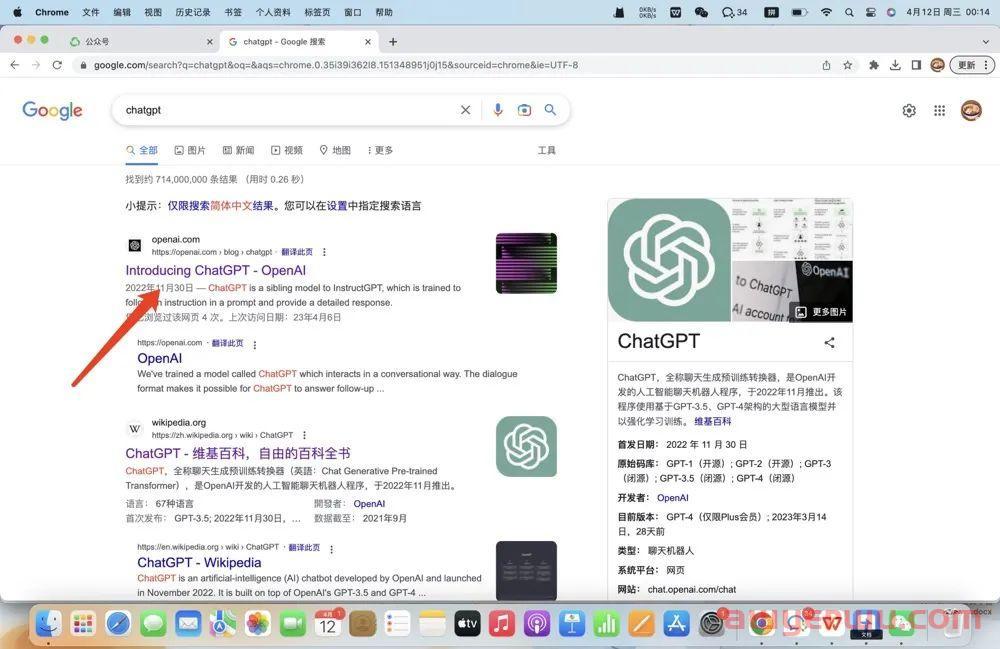The width and height of the screenshot is (1000, 649).
Task: Select the 全部 results tab
Action: (x=142, y=150)
